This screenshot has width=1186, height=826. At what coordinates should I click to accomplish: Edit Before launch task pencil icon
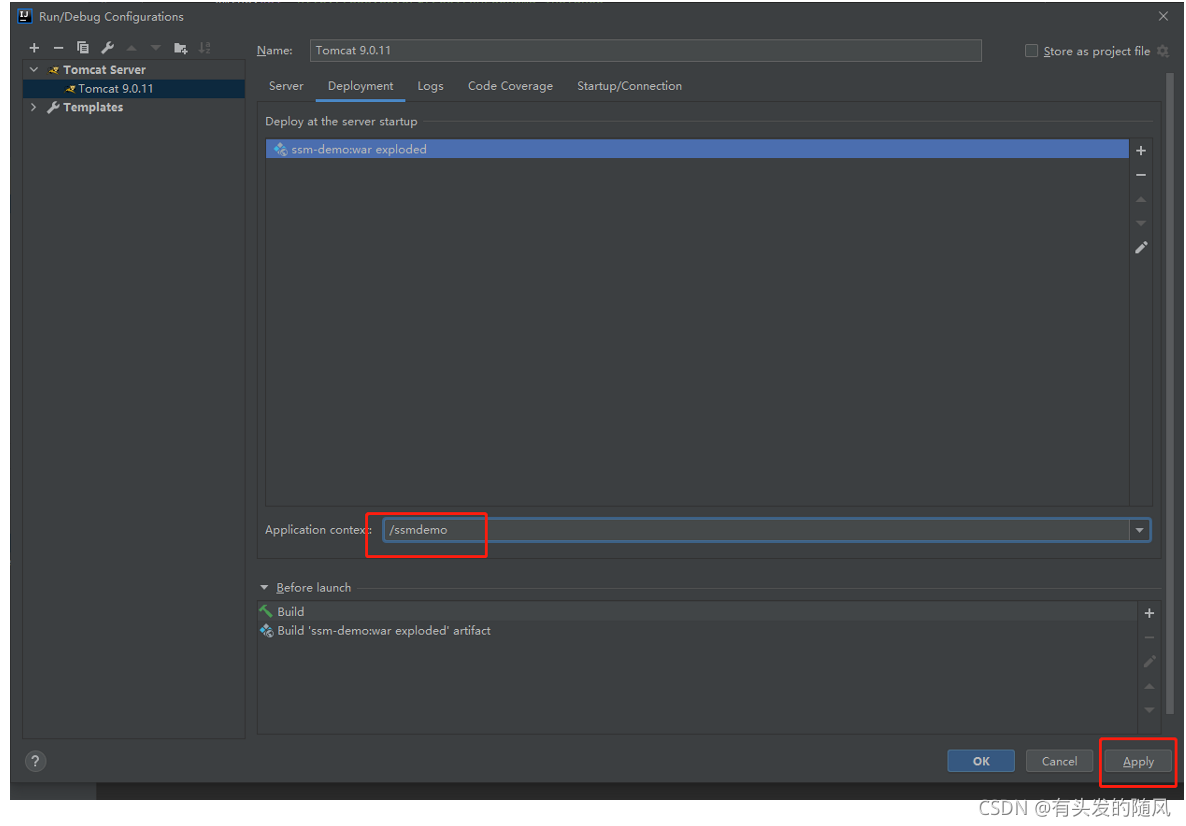click(x=1149, y=662)
